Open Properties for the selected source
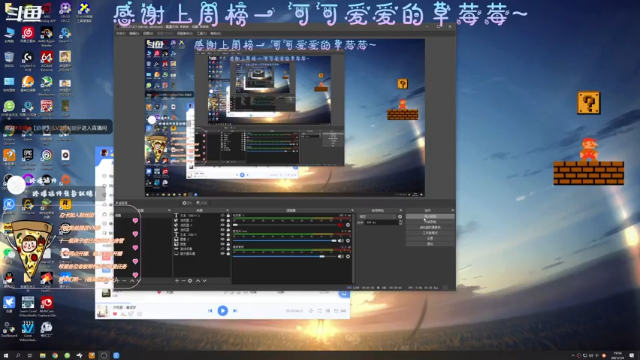640x360 pixels. pyautogui.click(x=187, y=203)
